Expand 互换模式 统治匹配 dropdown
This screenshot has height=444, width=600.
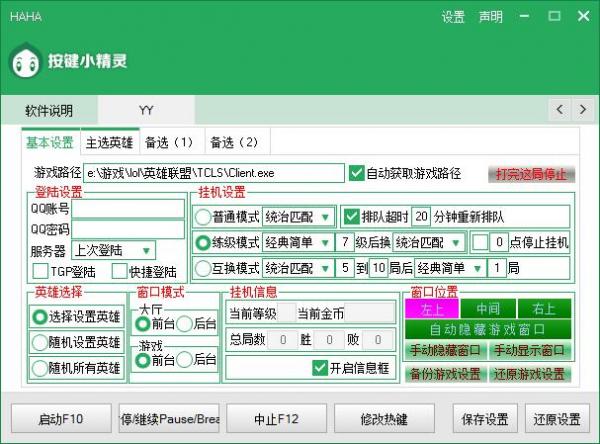[298, 268]
